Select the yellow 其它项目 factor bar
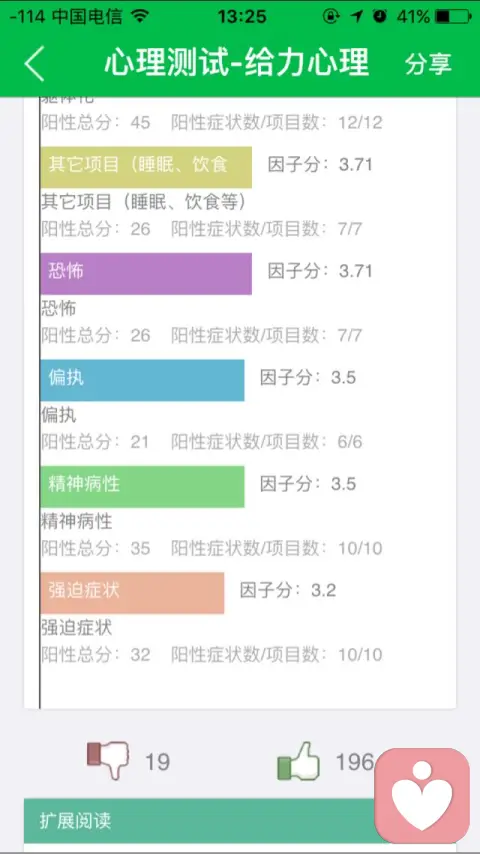Image resolution: width=480 pixels, height=854 pixels. tap(146, 167)
